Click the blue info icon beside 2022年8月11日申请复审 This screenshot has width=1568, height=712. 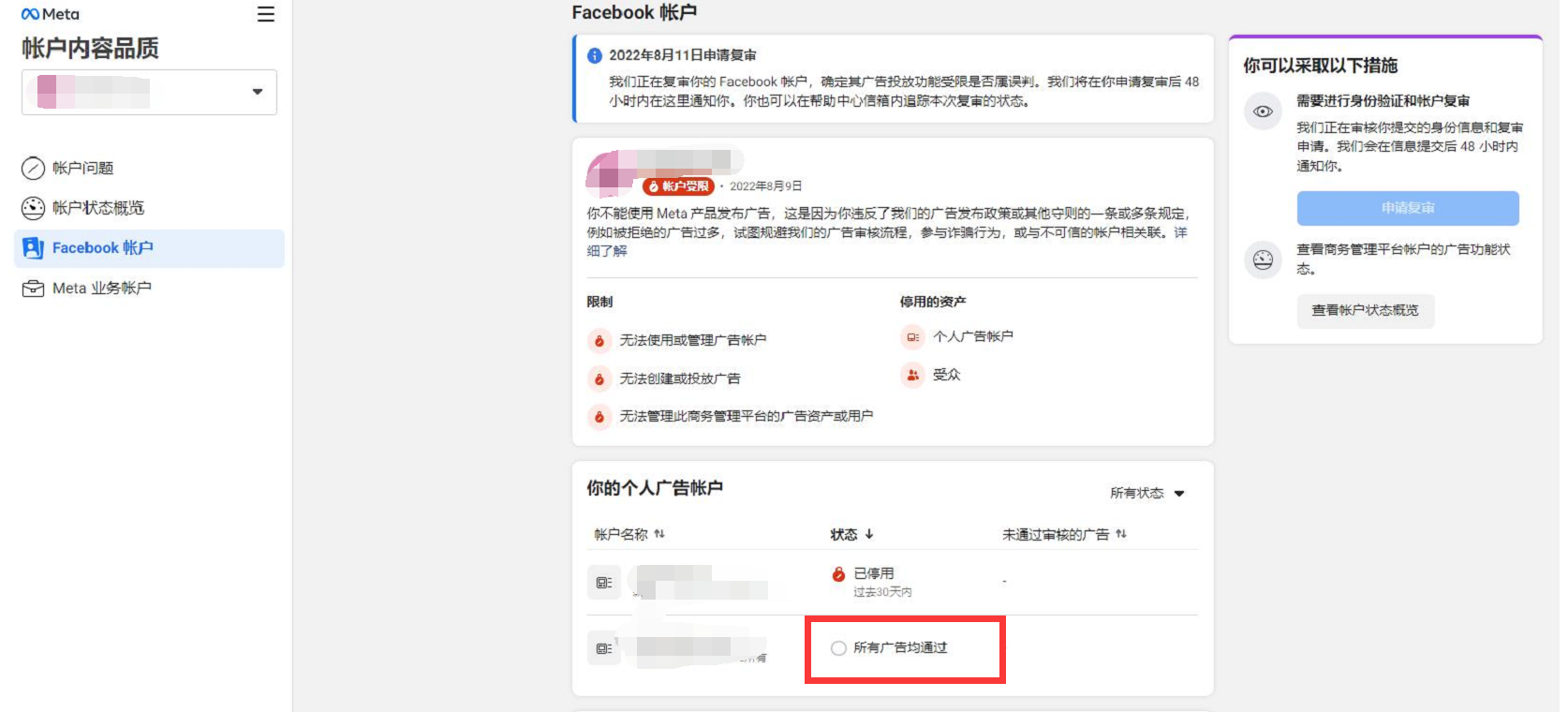(594, 55)
